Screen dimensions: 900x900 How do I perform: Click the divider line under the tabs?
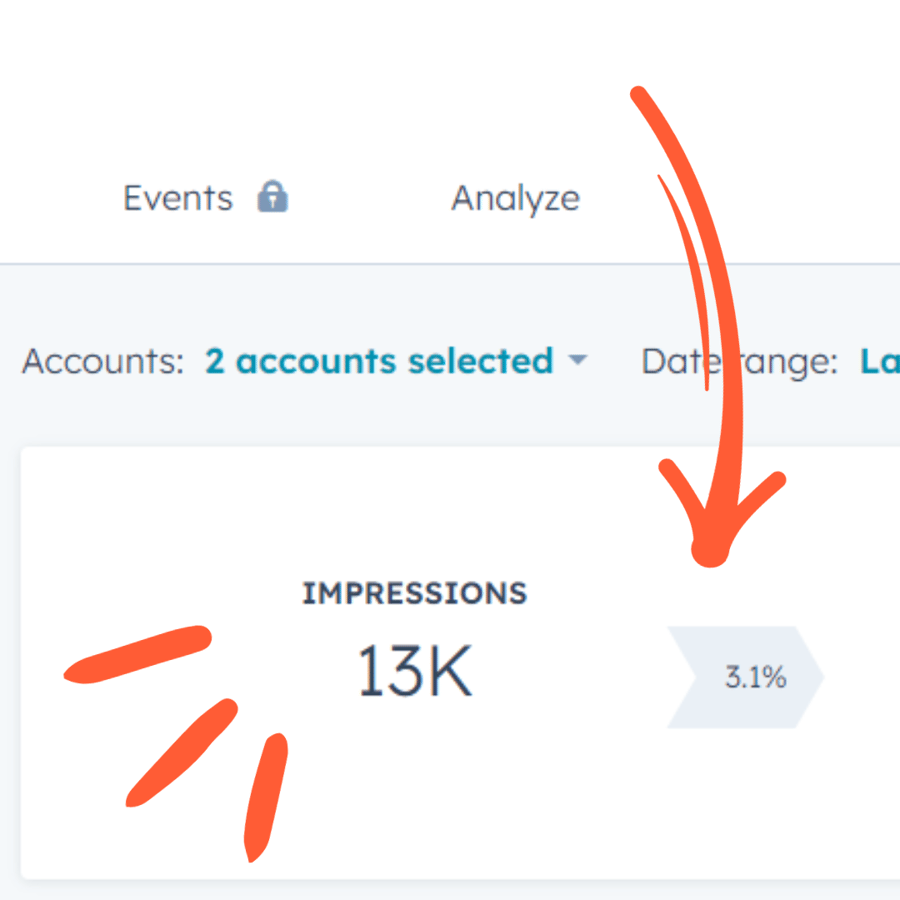450,264
